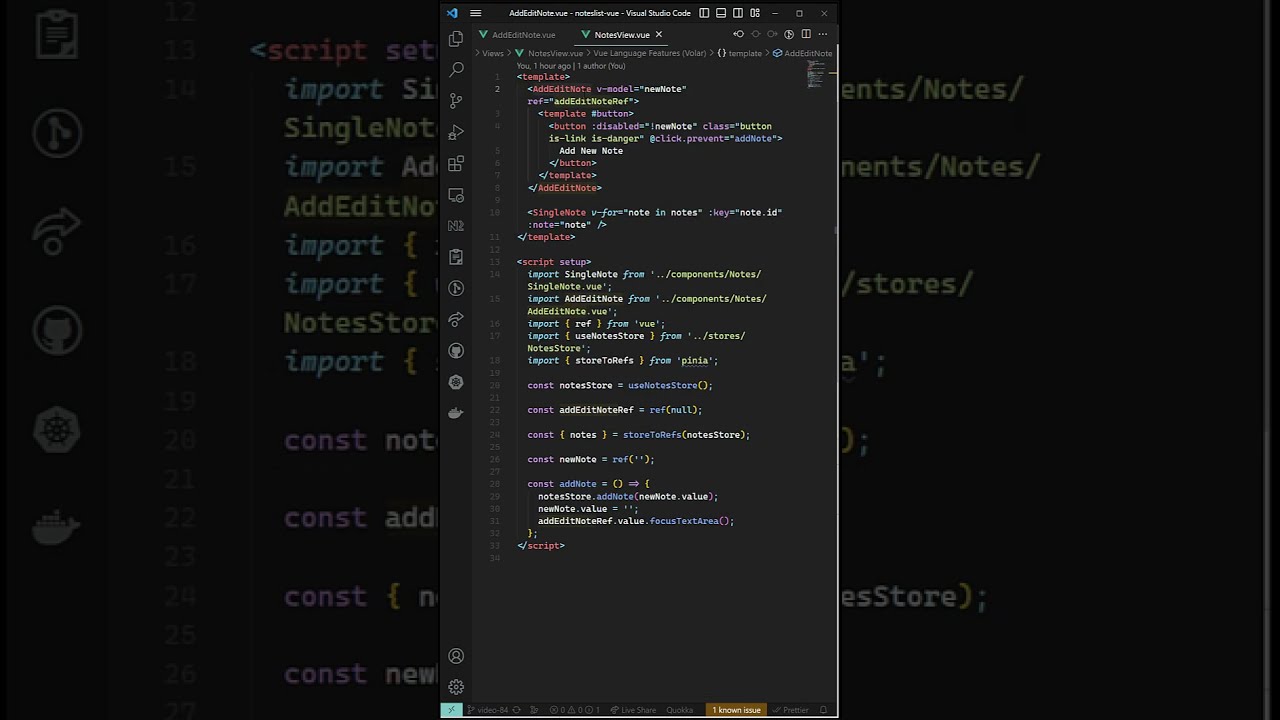Open the Accounts menu icon
The image size is (1280, 720).
click(456, 656)
